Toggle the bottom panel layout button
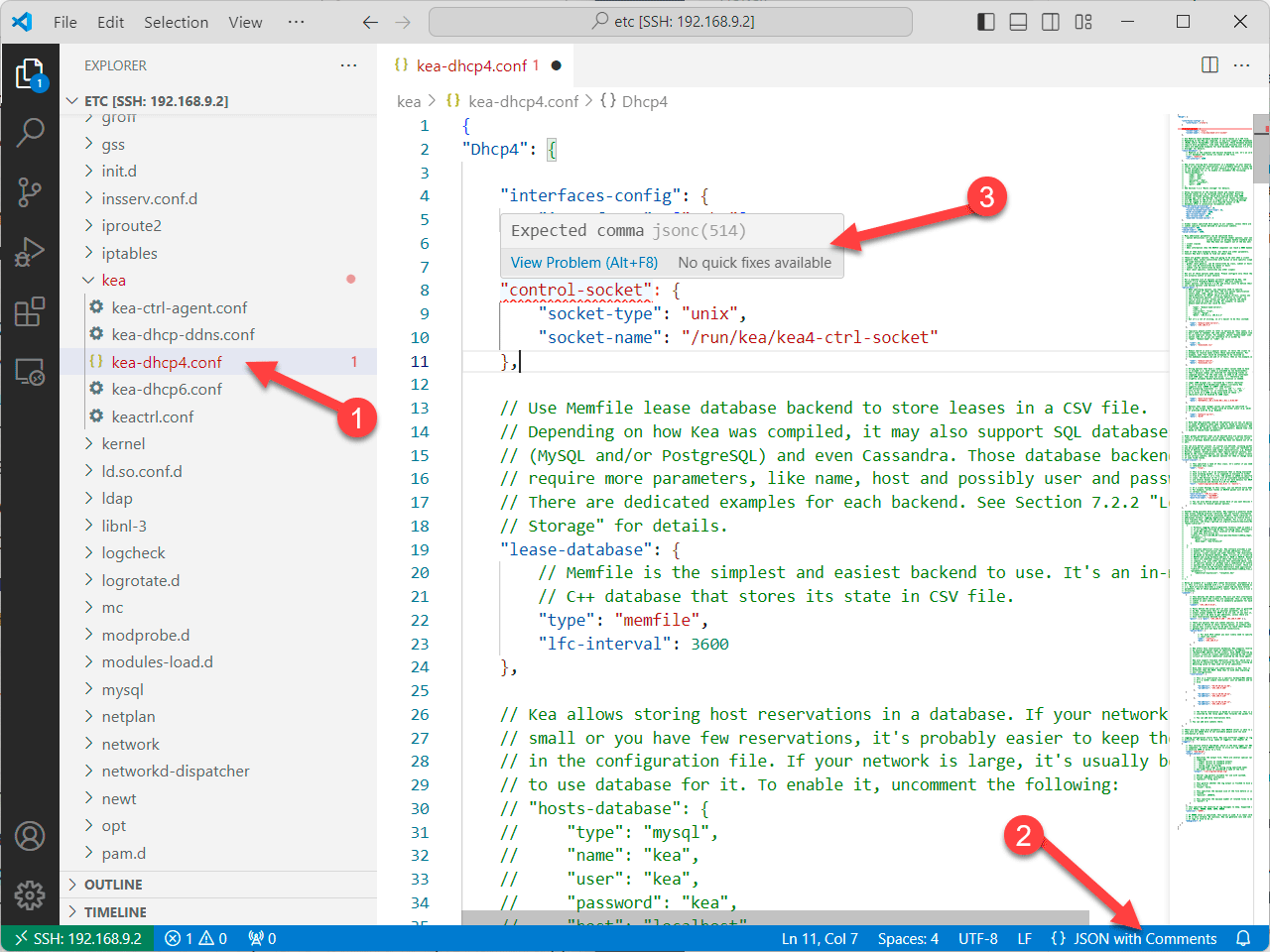Image resolution: width=1270 pixels, height=952 pixels. pyautogui.click(x=1018, y=22)
